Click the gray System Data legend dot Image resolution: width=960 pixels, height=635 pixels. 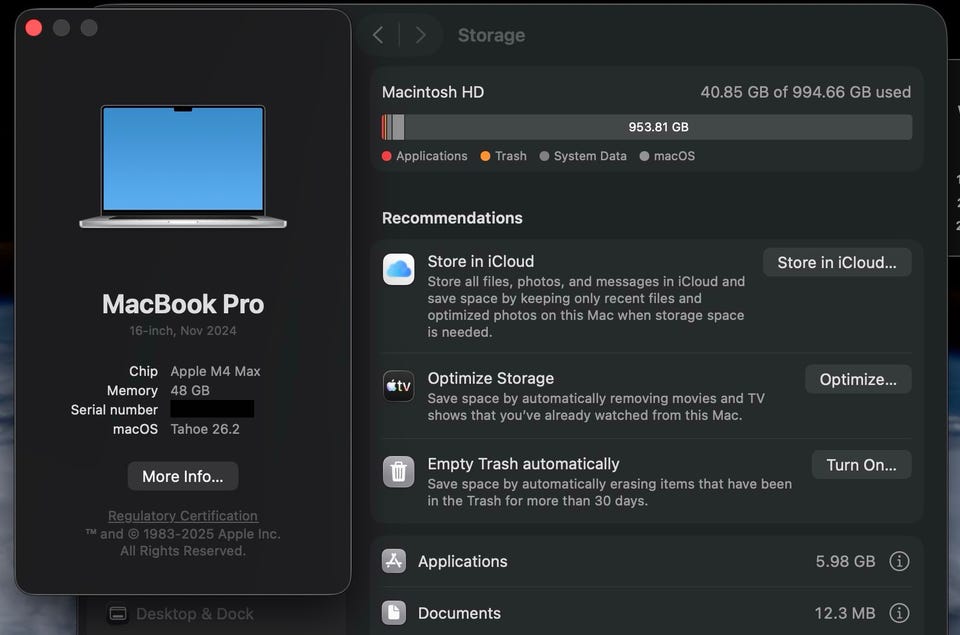[544, 156]
